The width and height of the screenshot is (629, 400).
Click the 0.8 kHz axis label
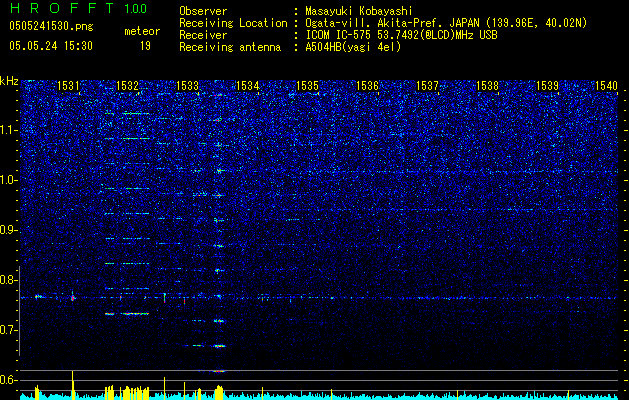click(x=8, y=280)
